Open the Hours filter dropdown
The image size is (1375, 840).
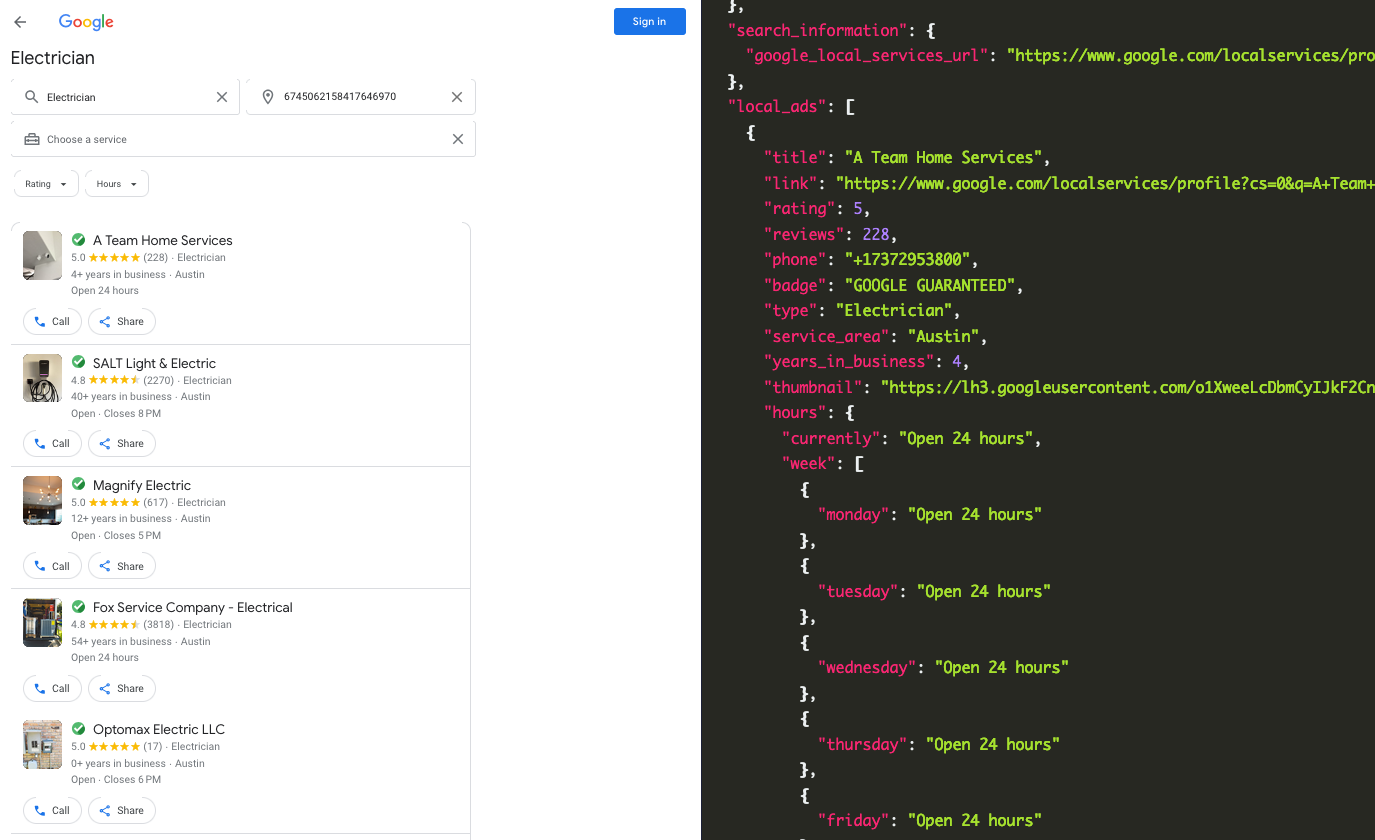tap(117, 184)
